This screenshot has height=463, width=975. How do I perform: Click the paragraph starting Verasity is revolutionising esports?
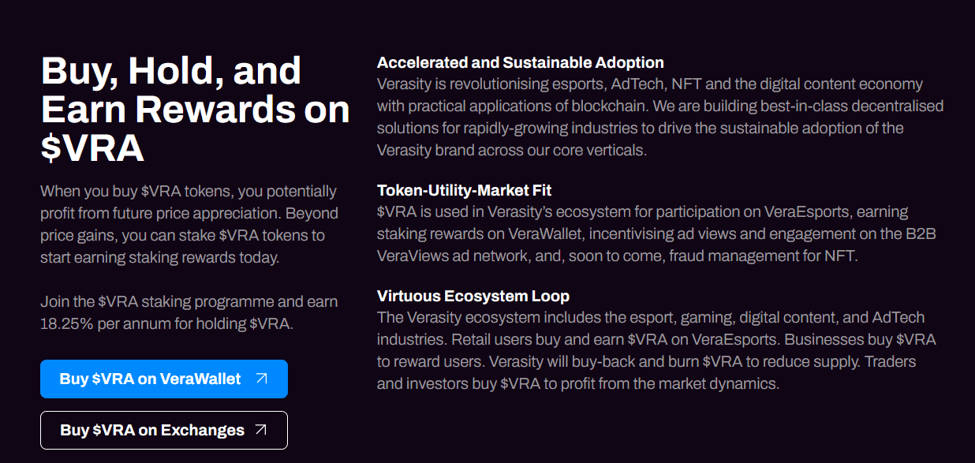(660, 117)
